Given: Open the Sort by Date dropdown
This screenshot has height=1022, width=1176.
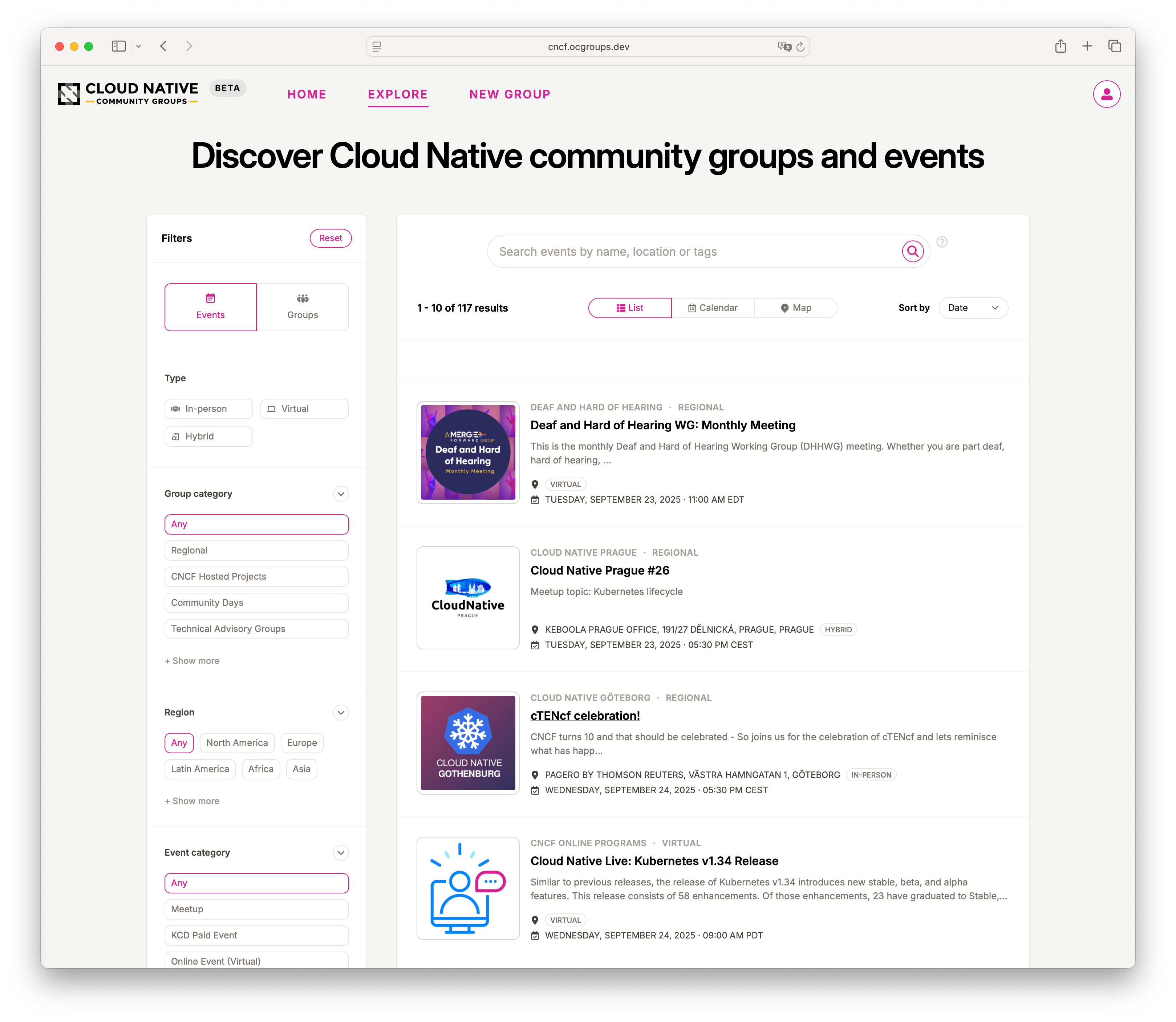Looking at the screenshot, I should tap(973, 308).
